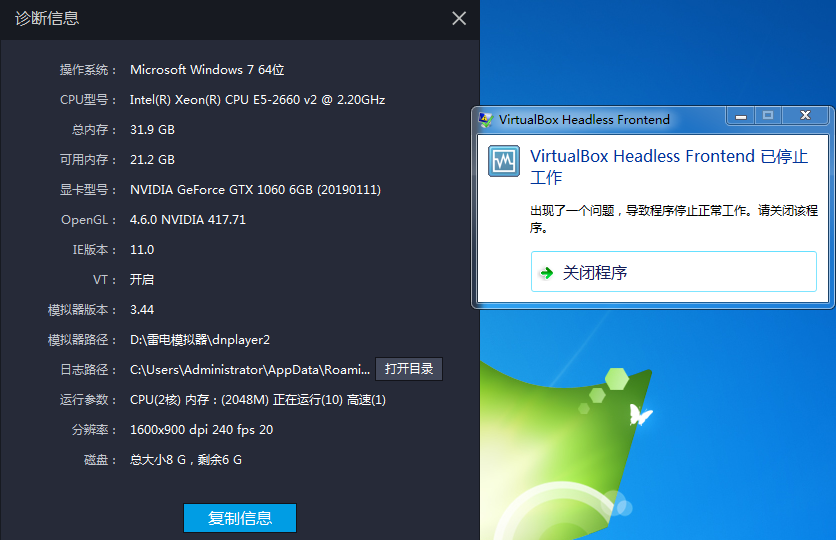Click the 打开目录 button next to log path
836x540 pixels.
pos(409,369)
